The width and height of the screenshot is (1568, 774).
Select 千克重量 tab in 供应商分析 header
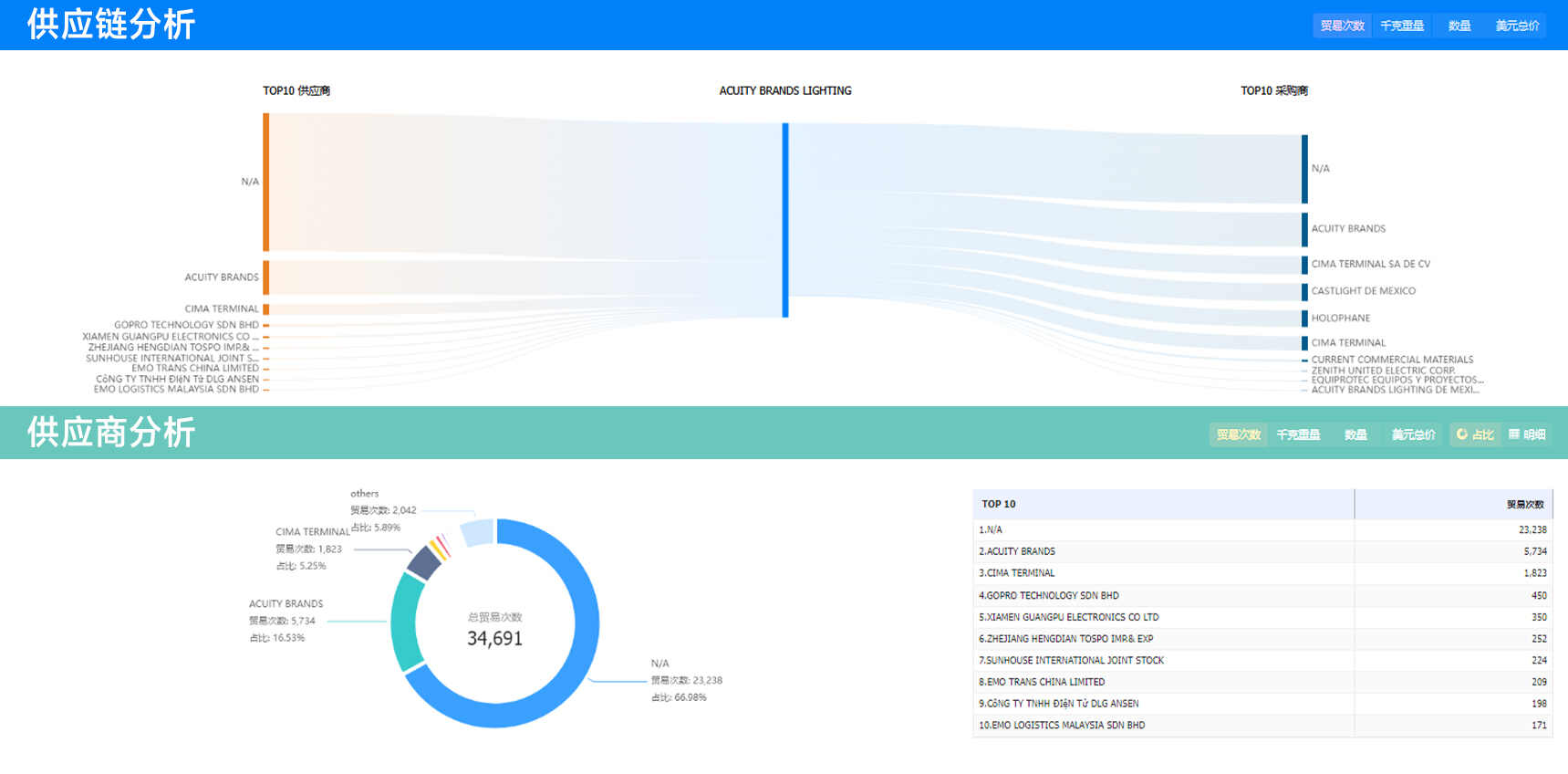click(1298, 434)
